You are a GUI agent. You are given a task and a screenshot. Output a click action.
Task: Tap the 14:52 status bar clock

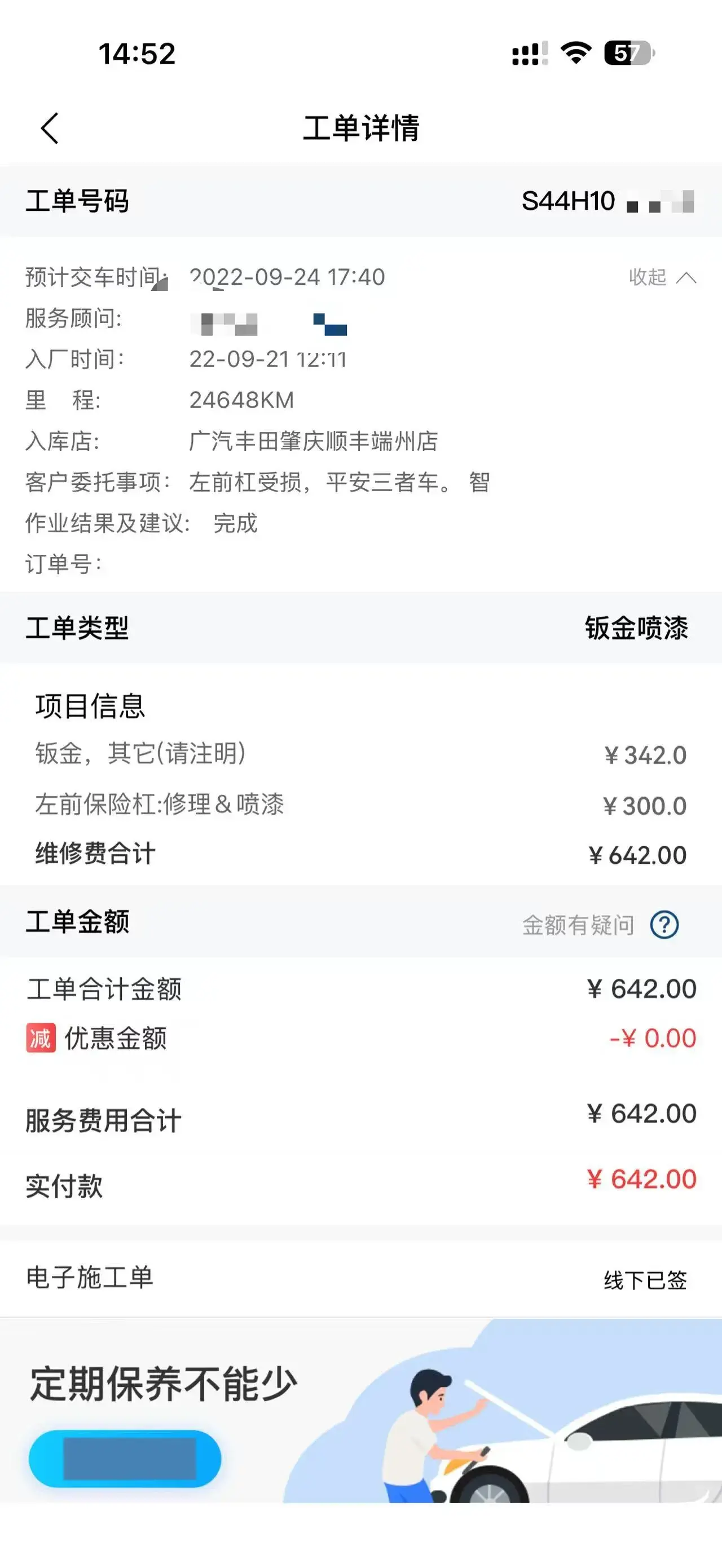(137, 54)
